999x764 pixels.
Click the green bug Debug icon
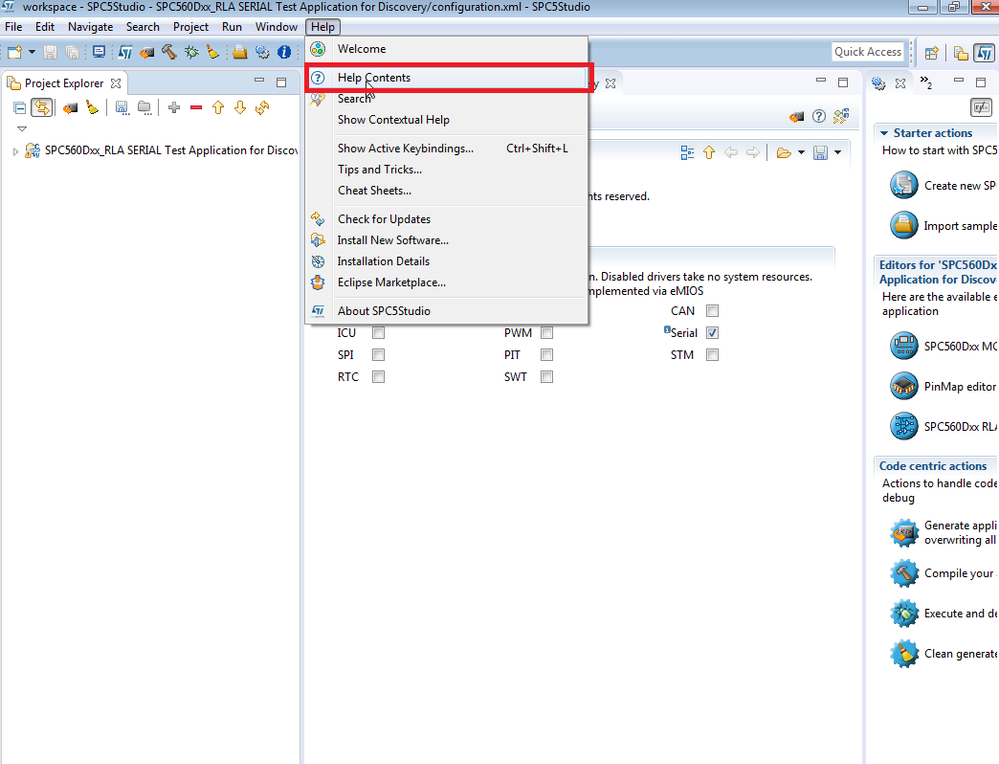(x=191, y=52)
